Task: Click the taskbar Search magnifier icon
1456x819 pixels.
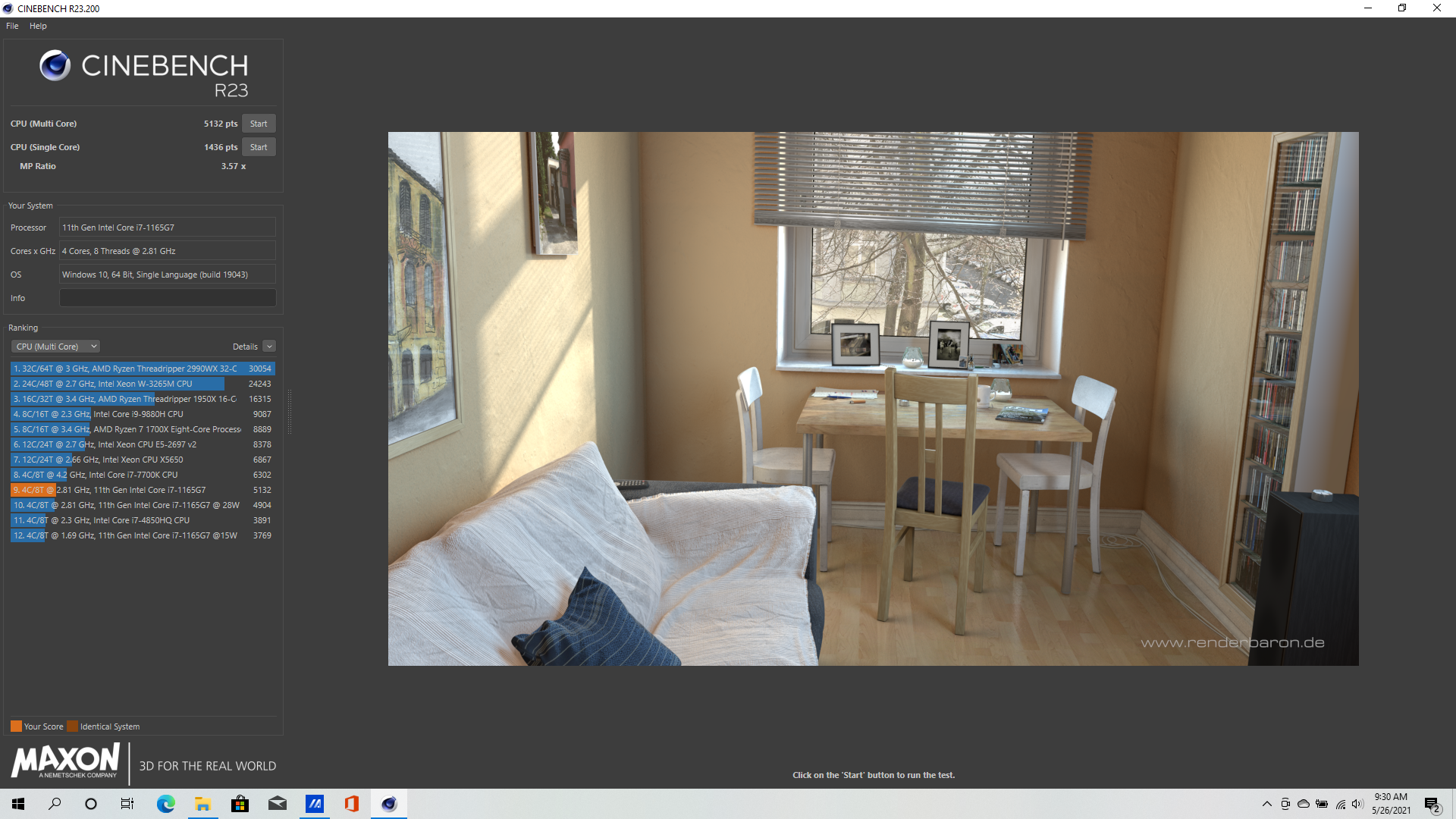Action: coord(55,804)
